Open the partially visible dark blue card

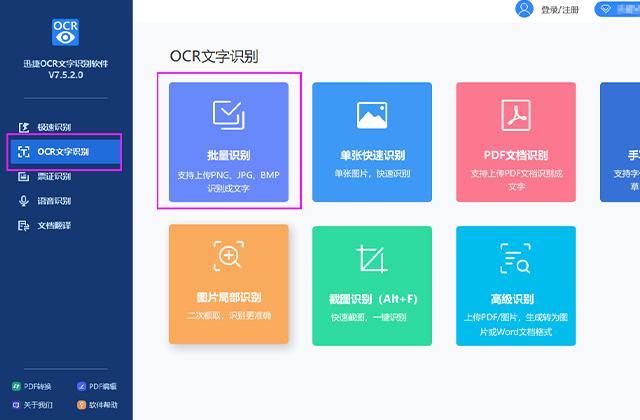pyautogui.click(x=620, y=142)
